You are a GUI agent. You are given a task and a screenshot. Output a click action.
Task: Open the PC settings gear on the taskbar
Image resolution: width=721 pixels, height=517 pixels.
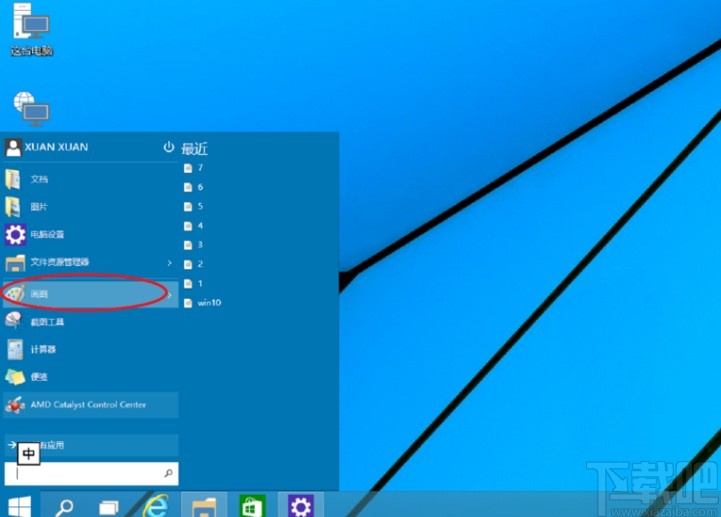[301, 506]
